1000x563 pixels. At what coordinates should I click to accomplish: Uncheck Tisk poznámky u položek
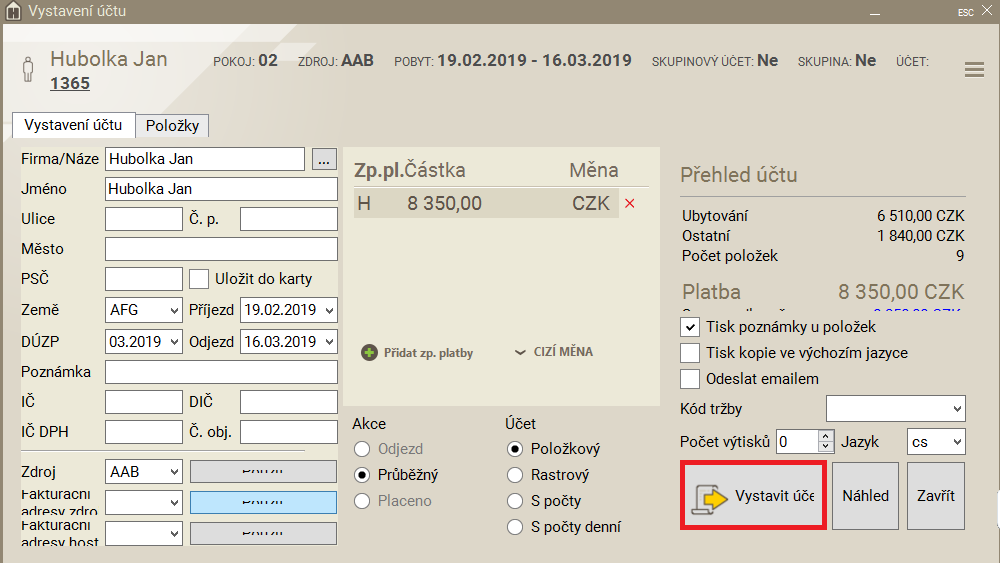pos(689,327)
